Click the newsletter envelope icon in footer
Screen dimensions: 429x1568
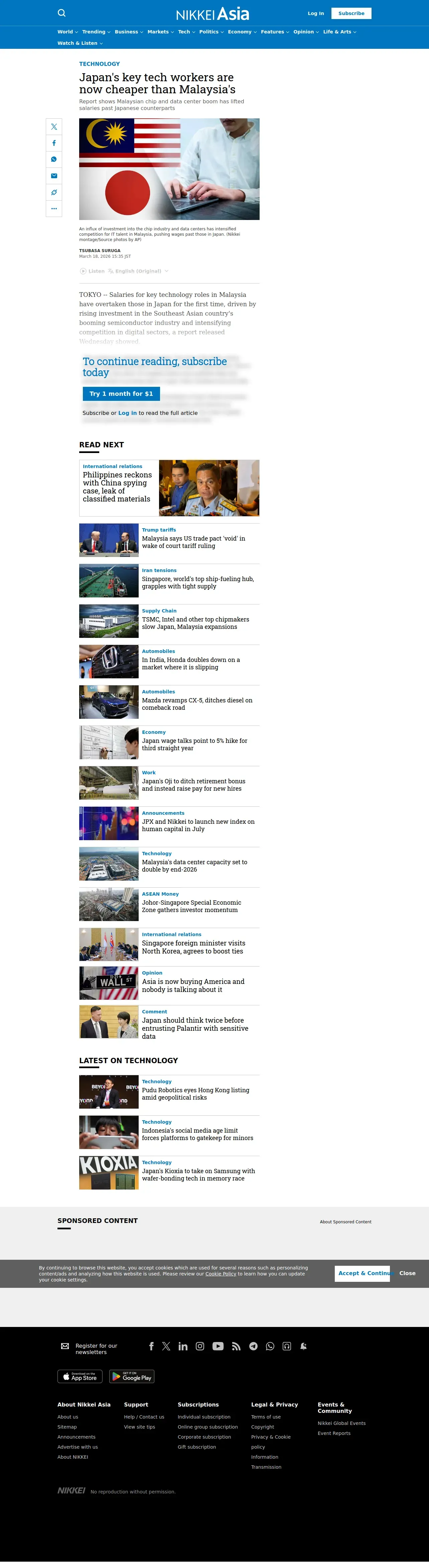pos(65,1346)
